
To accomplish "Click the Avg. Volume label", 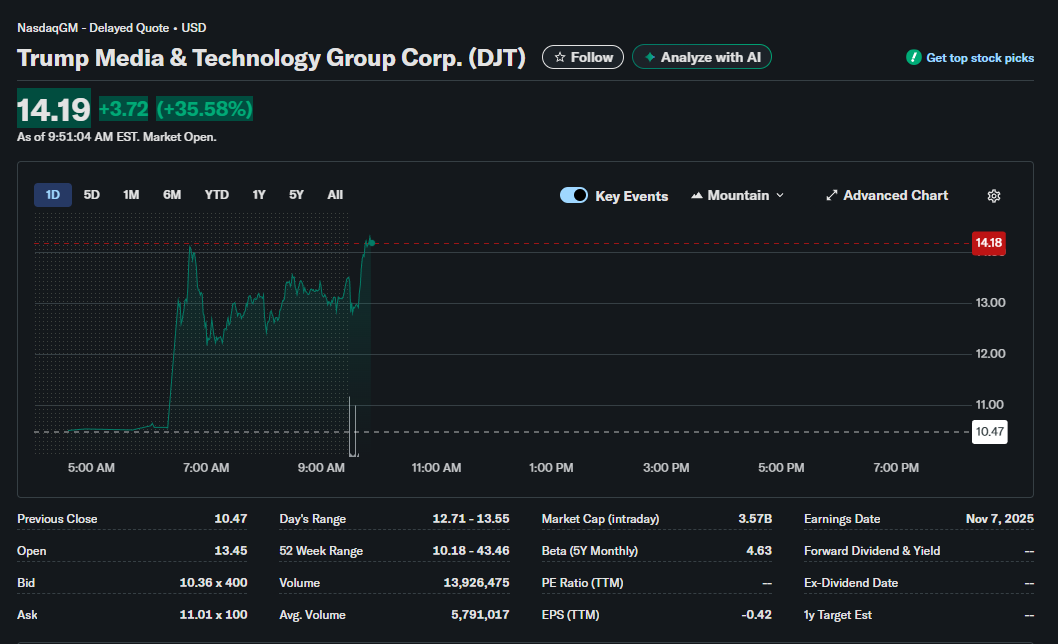I will (312, 615).
